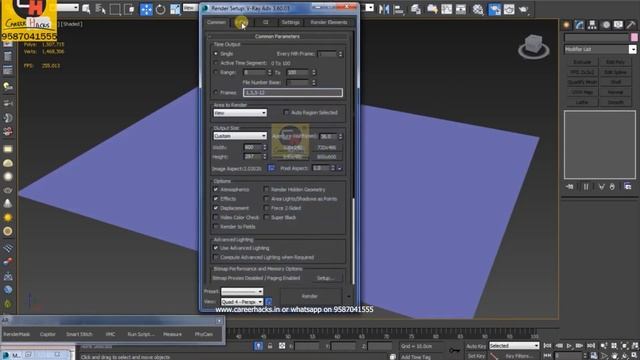Increment the Width spinner arrows
Viewport: 640px width, 360px height.
point(264,147)
